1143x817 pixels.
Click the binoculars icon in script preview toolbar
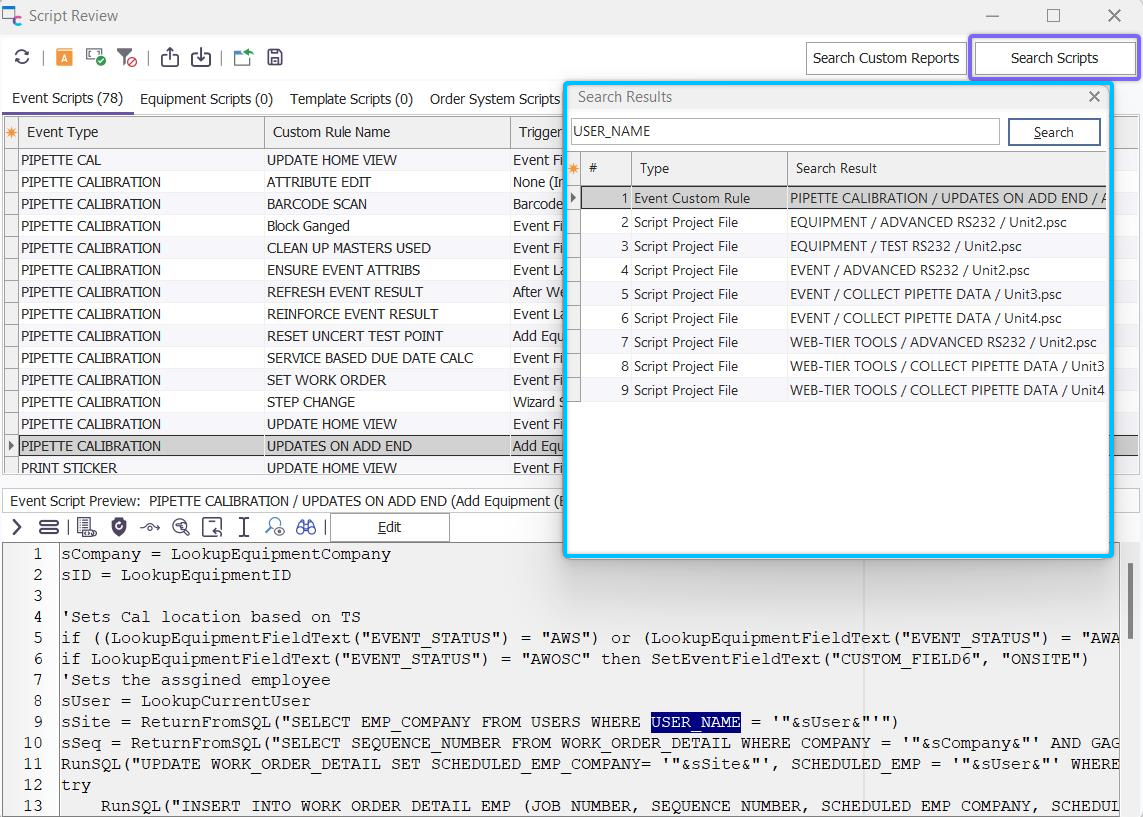pos(306,527)
